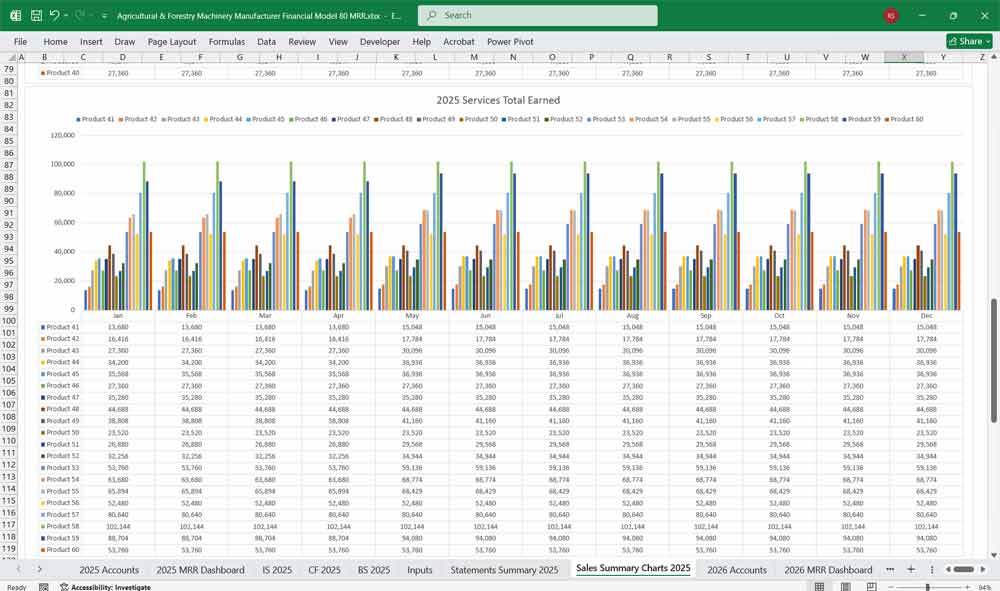Click the Save icon in title bar
1000x591 pixels.
36,16
